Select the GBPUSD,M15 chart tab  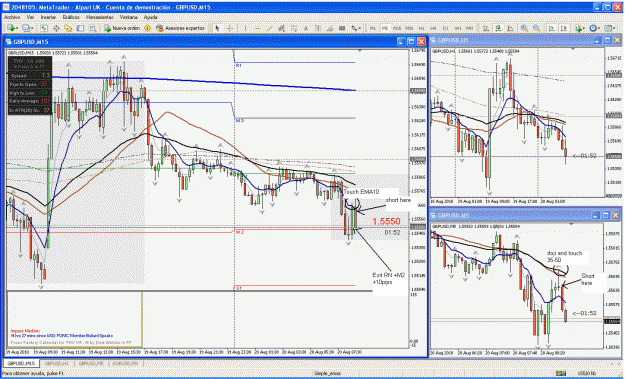22,363
